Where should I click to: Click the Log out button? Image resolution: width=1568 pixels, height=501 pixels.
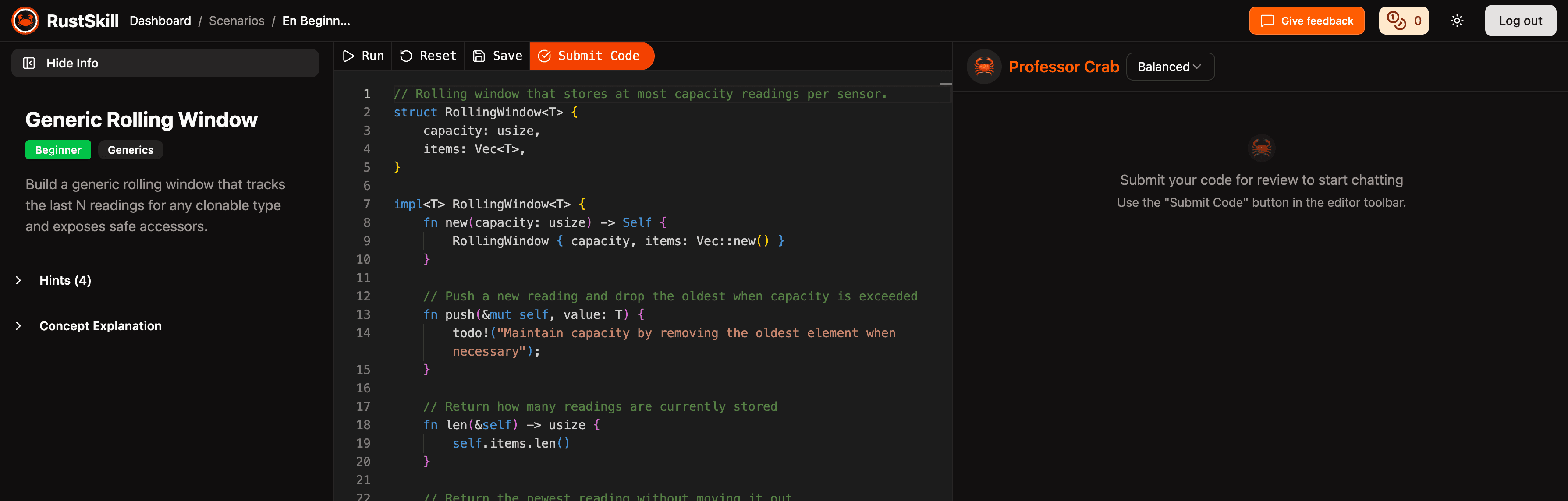pos(1520,21)
